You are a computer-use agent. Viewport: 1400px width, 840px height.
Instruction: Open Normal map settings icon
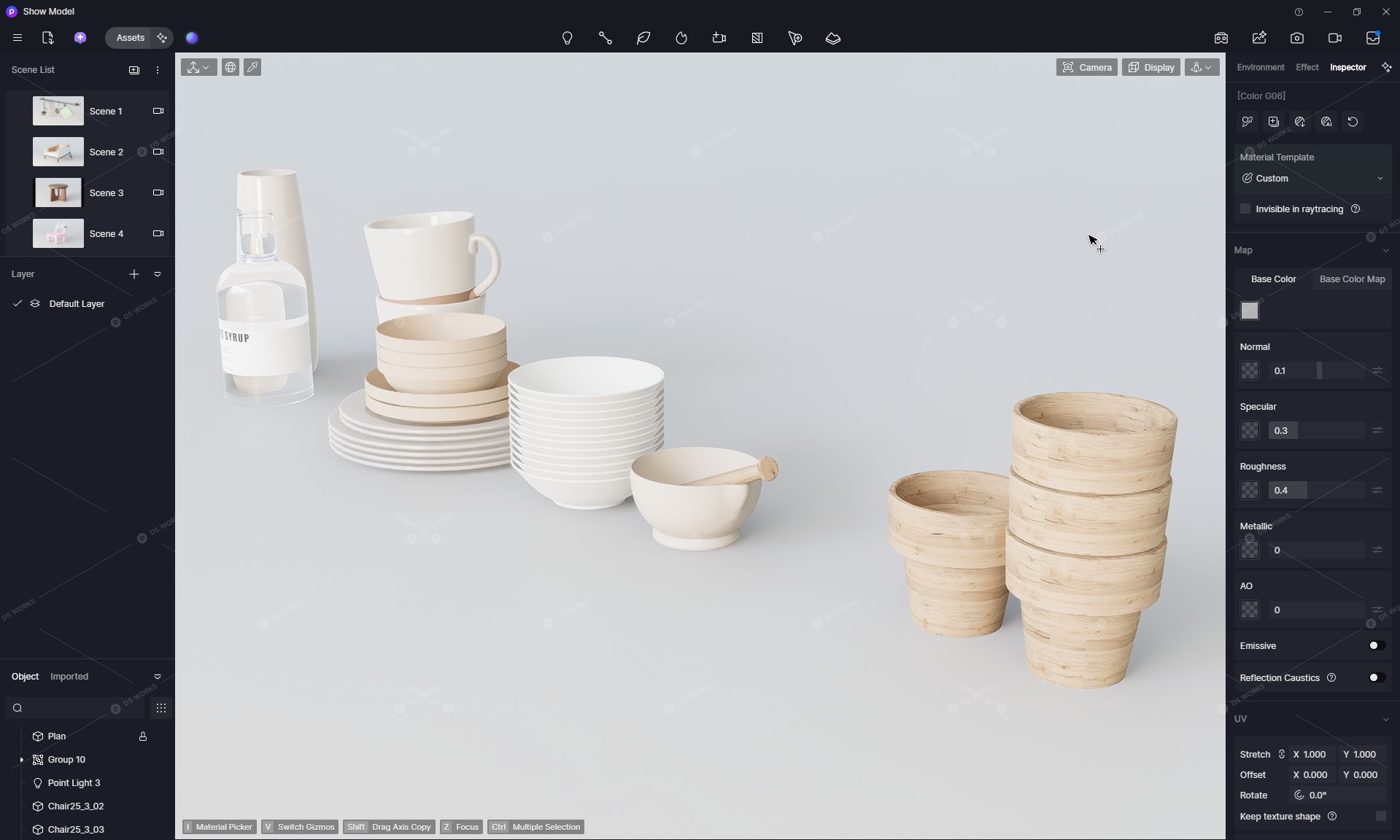click(x=1377, y=371)
